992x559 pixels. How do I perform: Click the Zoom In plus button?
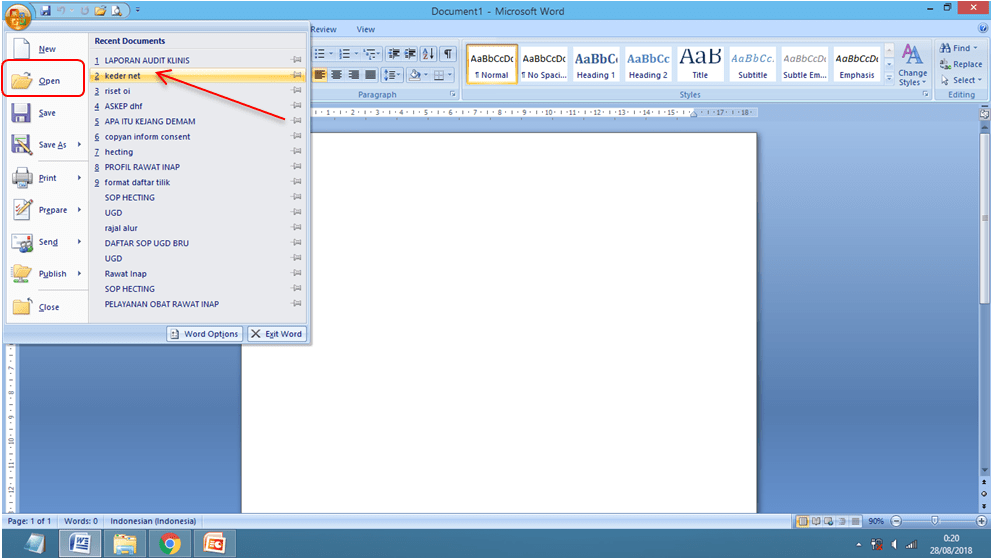[x=981, y=522]
